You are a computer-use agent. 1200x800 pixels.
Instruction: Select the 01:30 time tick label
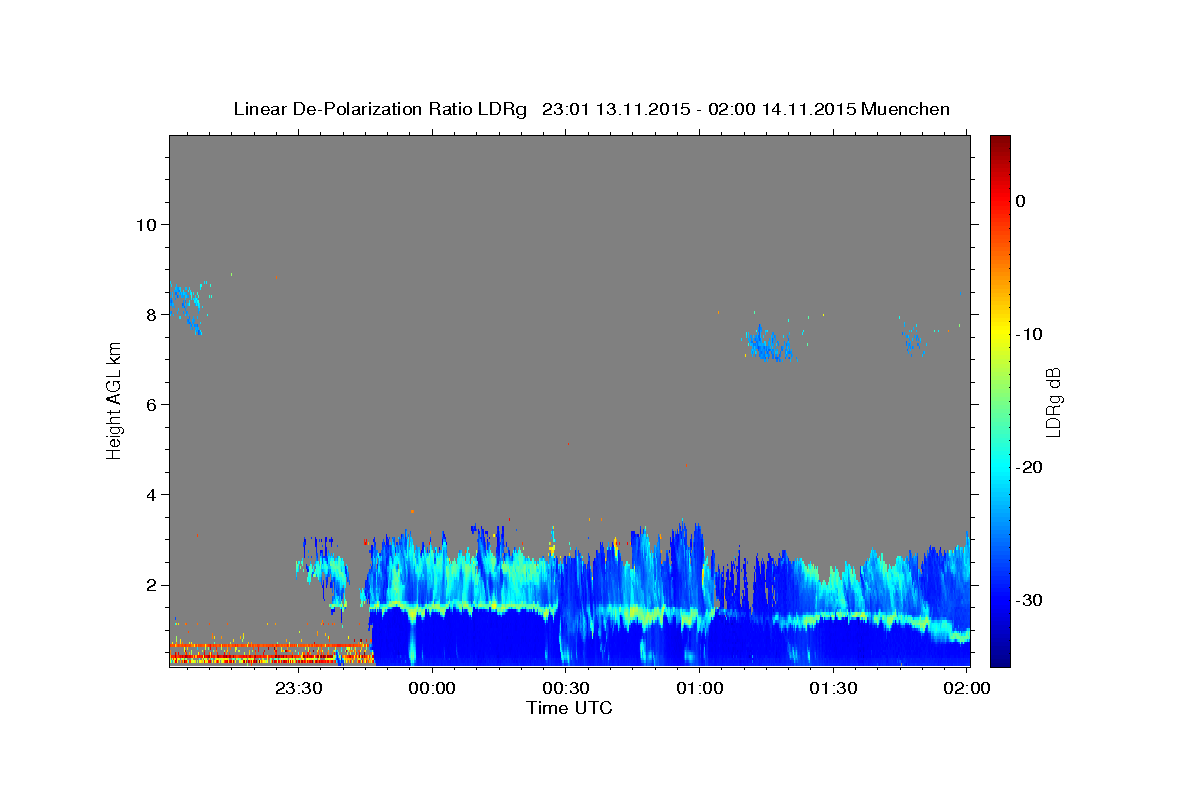tap(833, 688)
